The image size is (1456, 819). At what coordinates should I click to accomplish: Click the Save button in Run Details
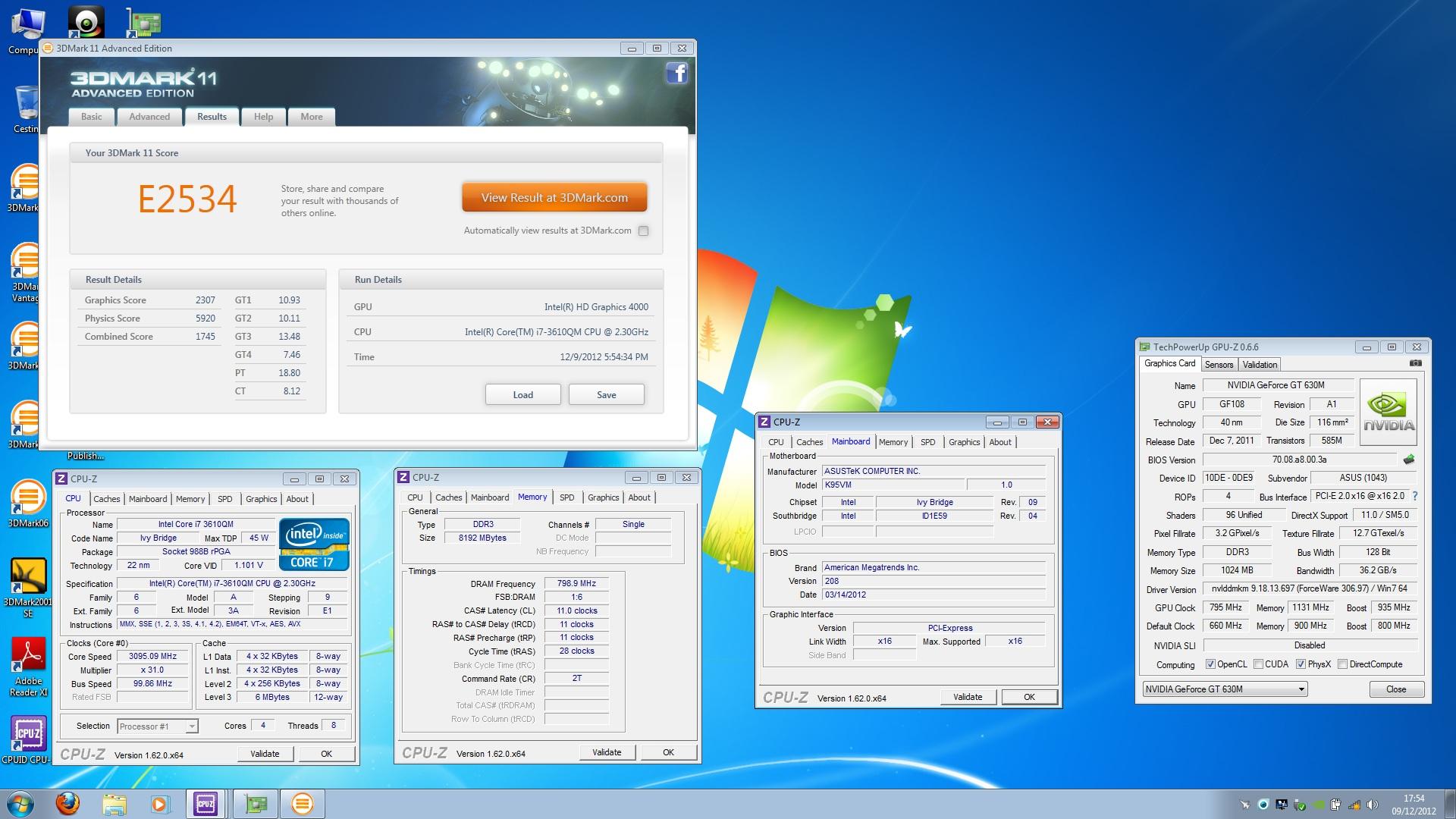point(606,394)
